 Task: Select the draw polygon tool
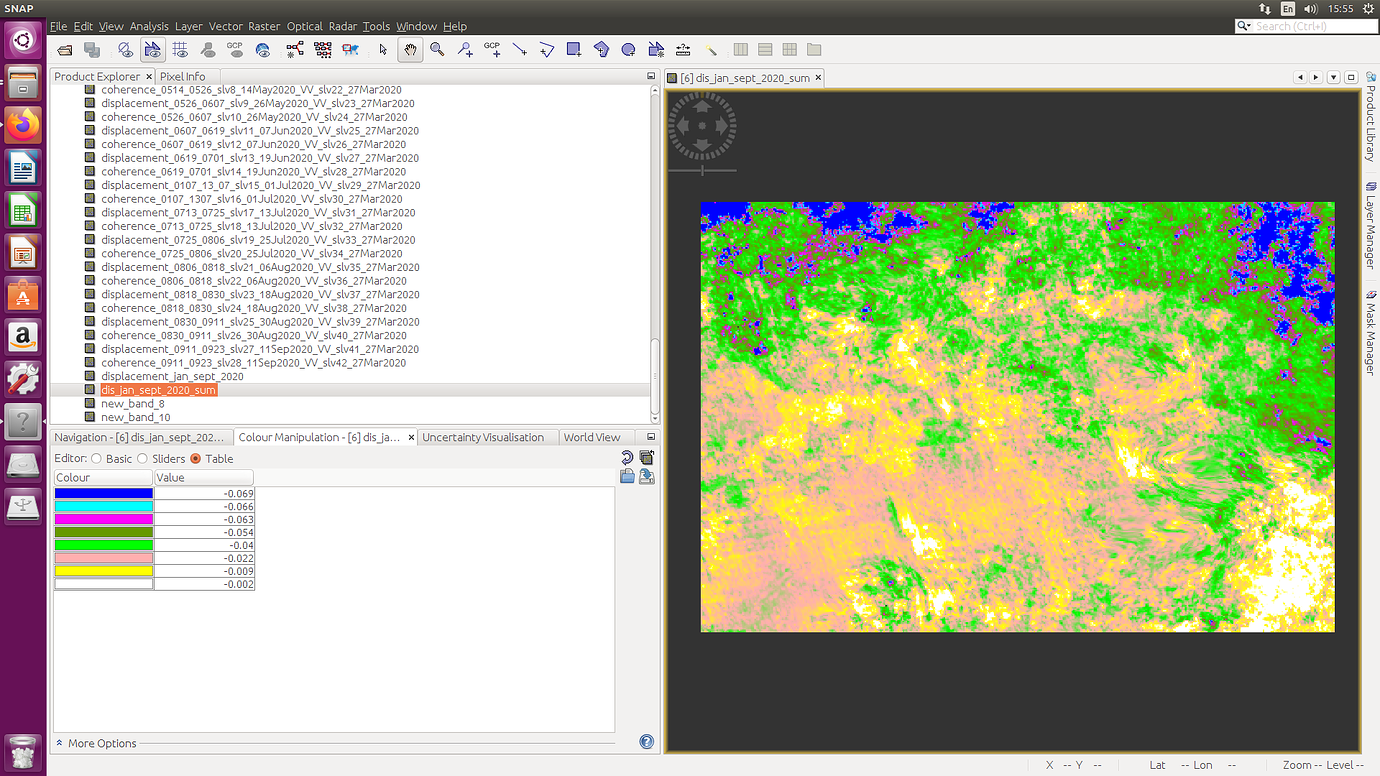point(601,49)
